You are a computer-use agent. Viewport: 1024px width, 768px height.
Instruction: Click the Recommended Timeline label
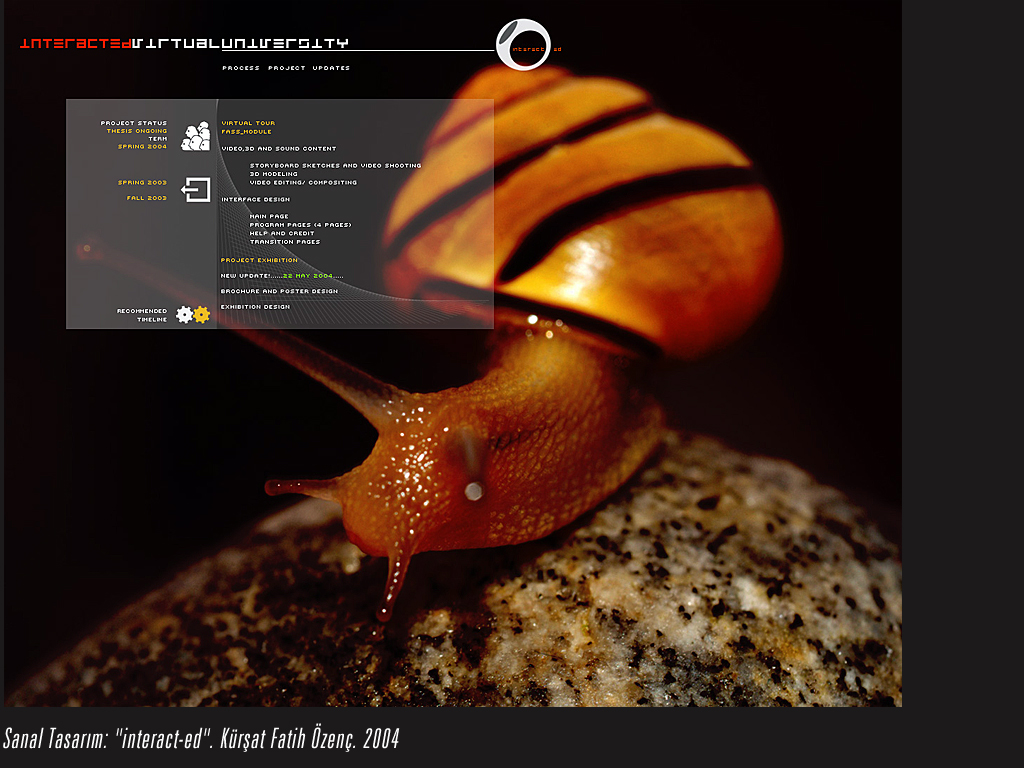pyautogui.click(x=142, y=315)
